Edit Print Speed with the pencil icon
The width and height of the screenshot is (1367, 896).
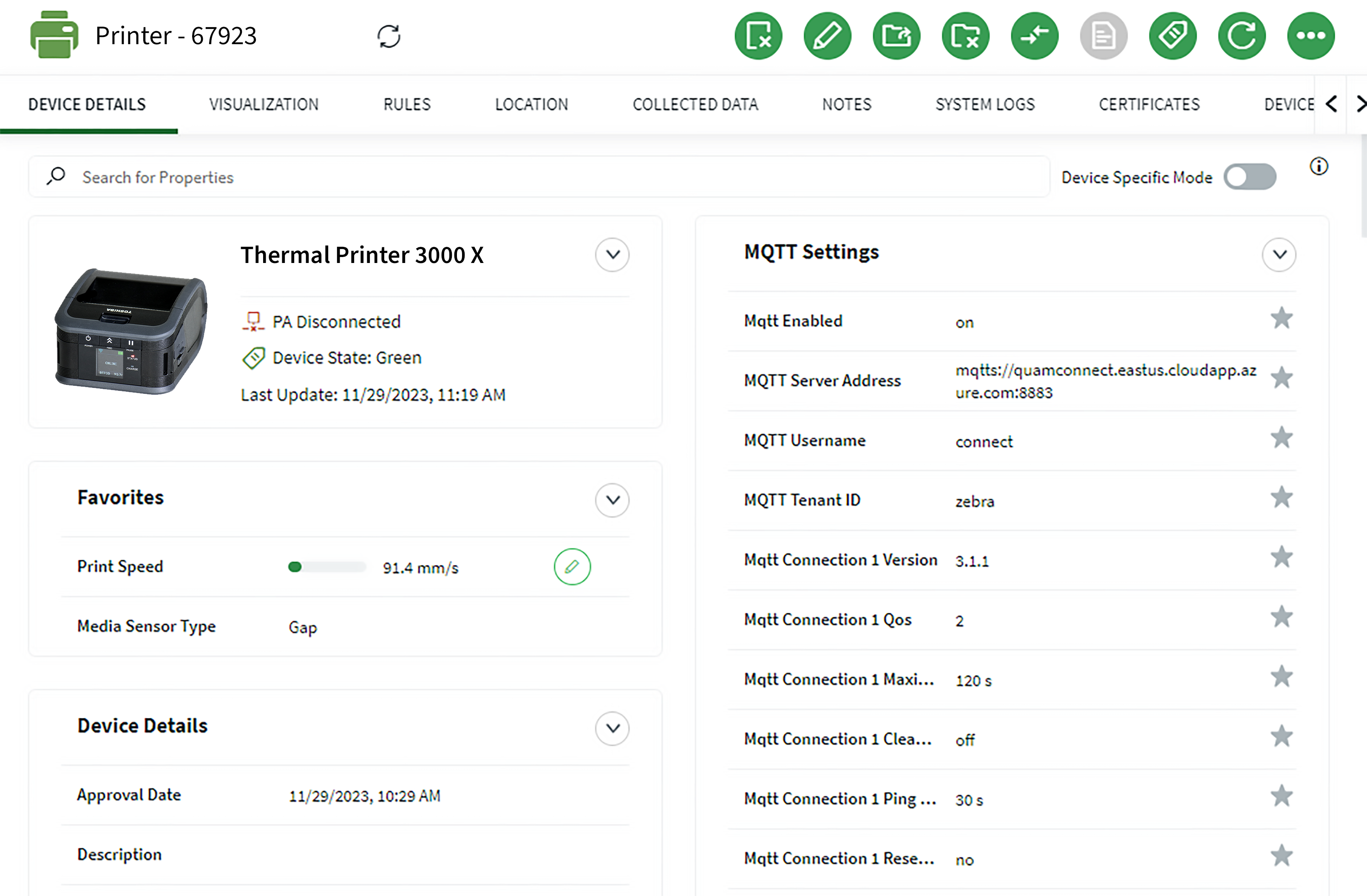coord(572,566)
